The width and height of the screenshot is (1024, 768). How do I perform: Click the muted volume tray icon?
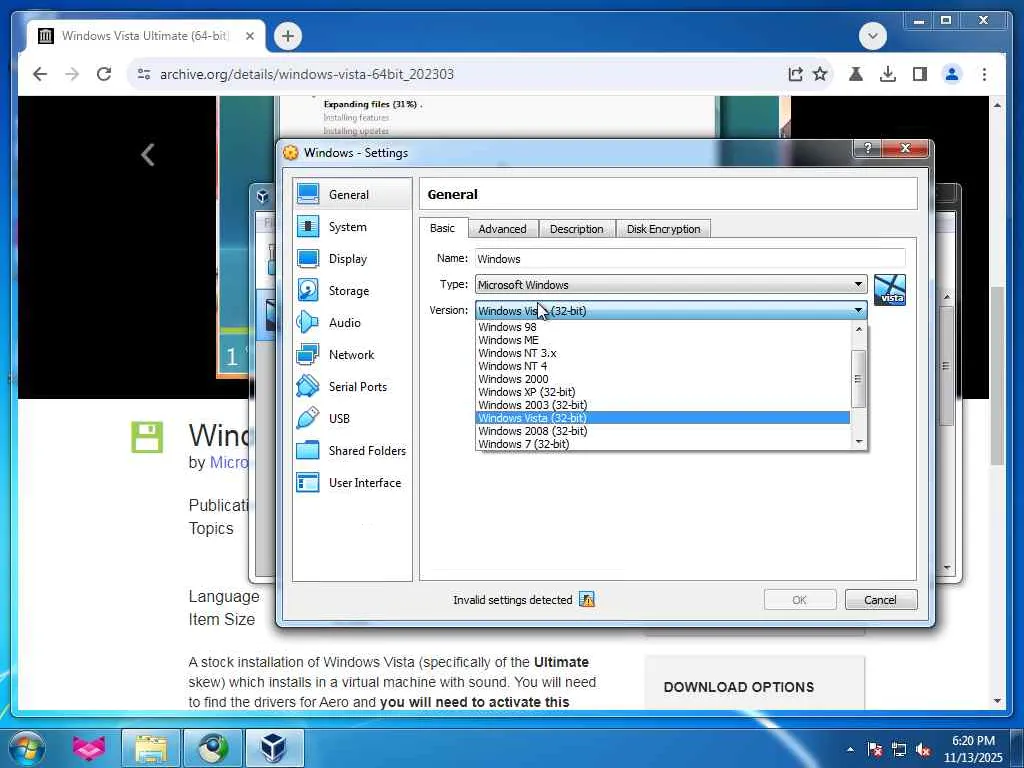click(x=923, y=749)
